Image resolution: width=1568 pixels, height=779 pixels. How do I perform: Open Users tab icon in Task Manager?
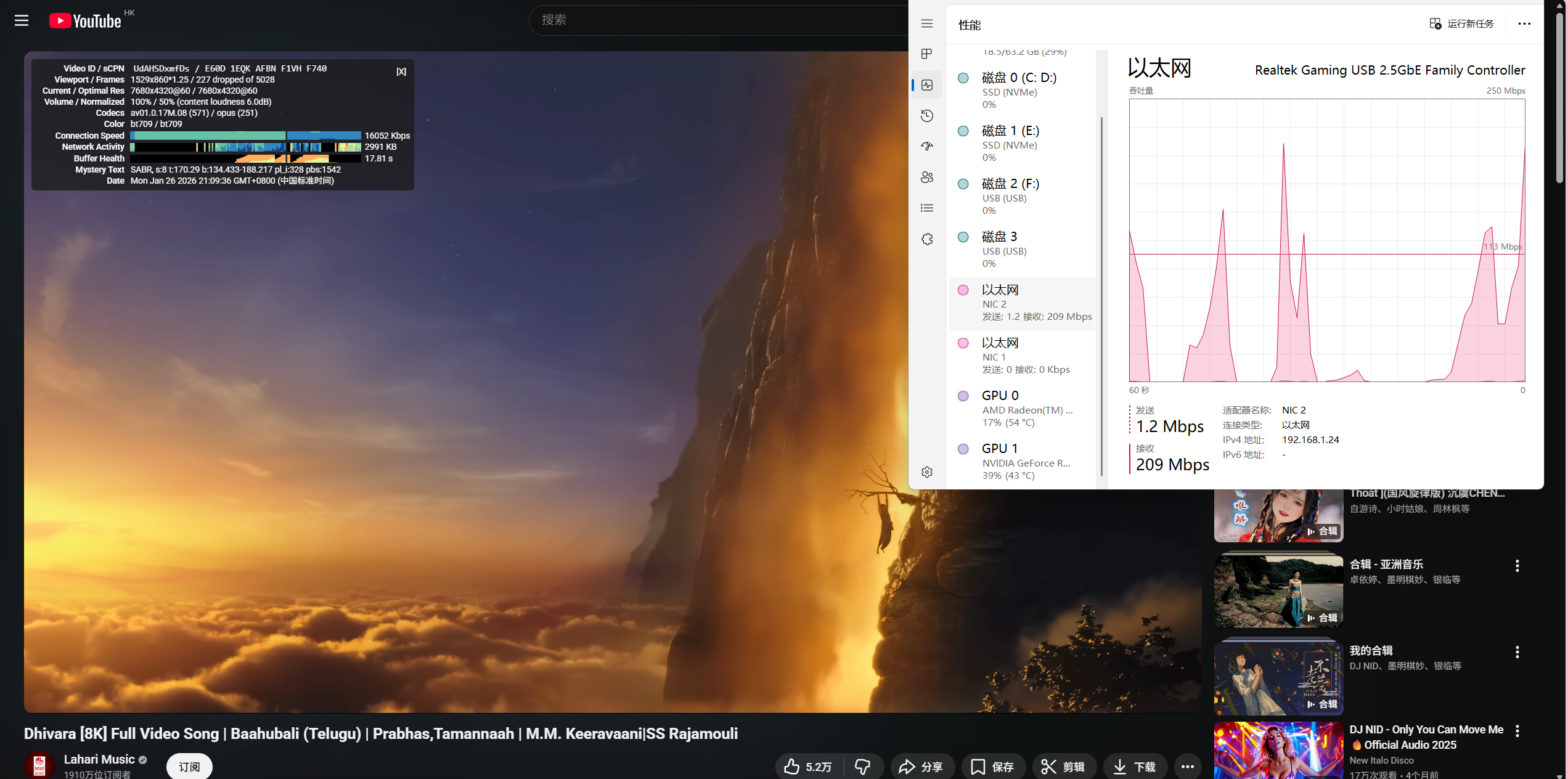926,177
